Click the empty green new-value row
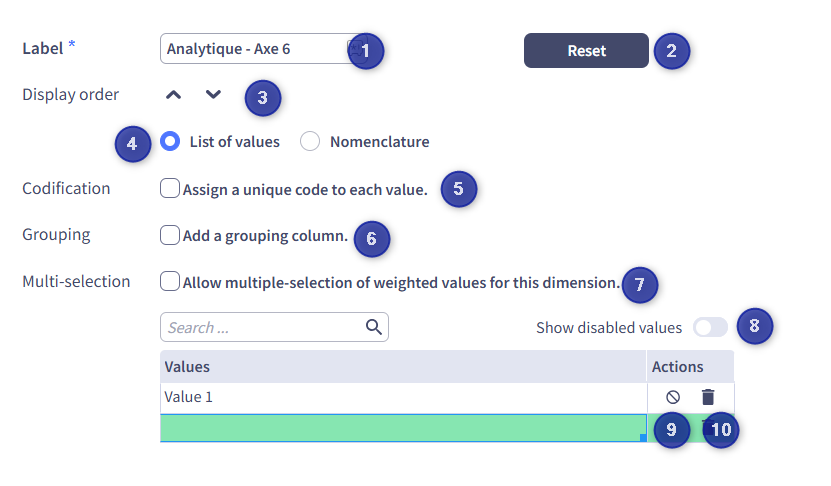 tap(400, 428)
